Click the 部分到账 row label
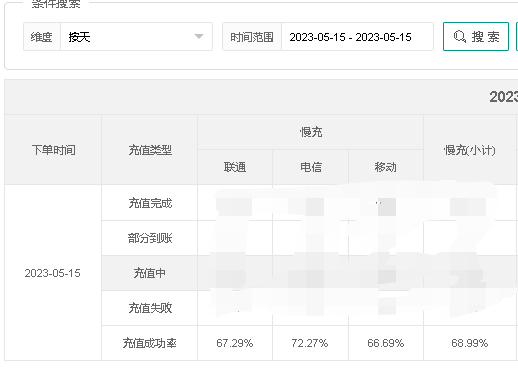 pyautogui.click(x=150, y=238)
